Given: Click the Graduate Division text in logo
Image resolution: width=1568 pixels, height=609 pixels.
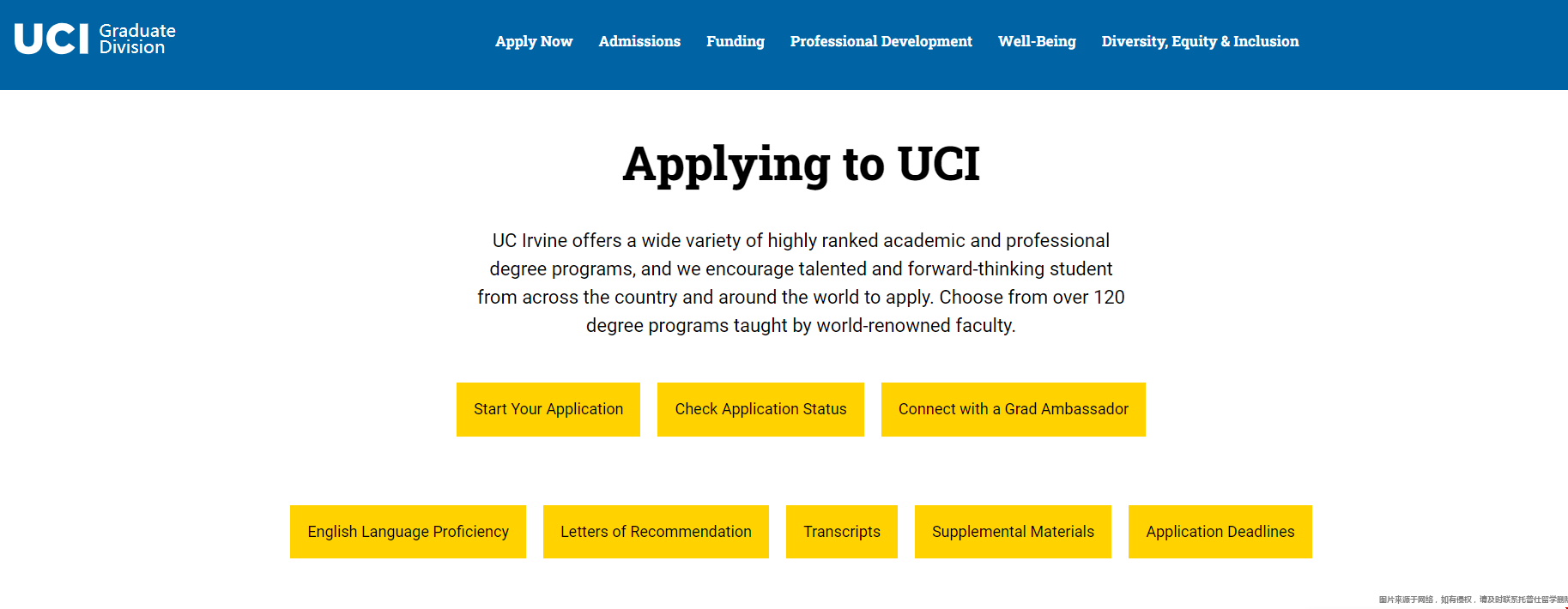Looking at the screenshot, I should point(137,39).
